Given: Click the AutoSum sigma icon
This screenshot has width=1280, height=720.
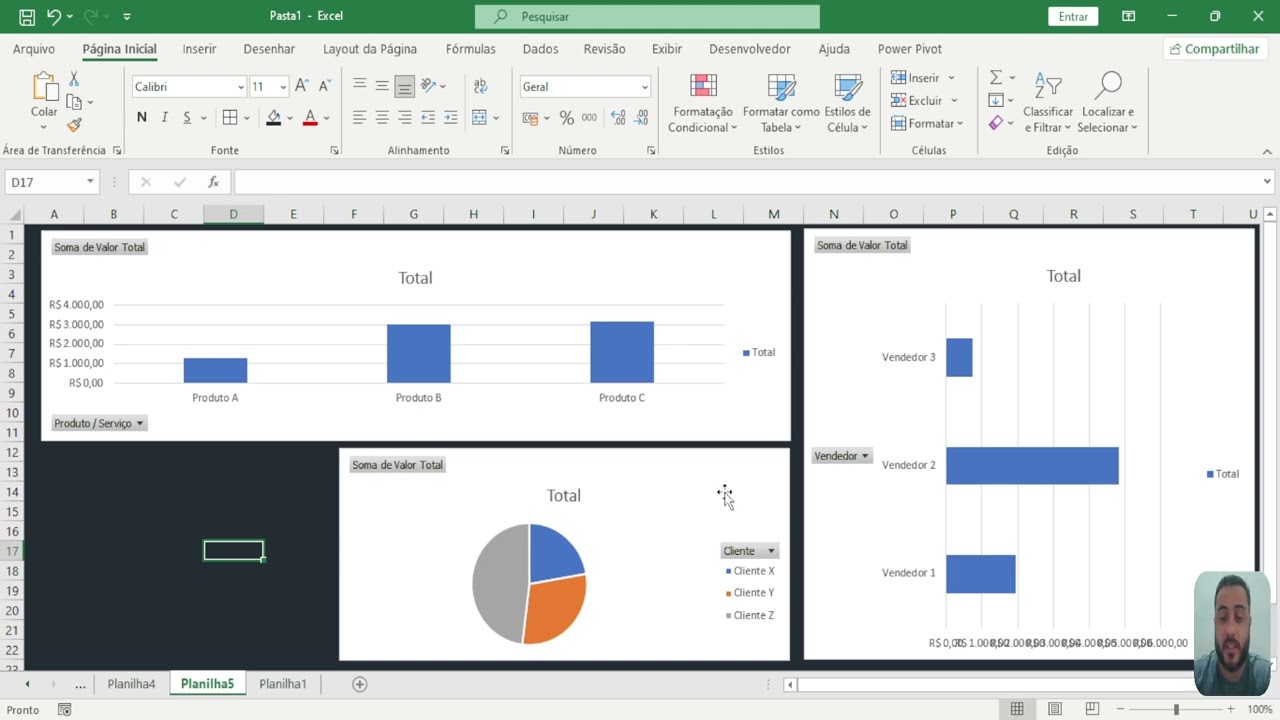Looking at the screenshot, I should pyautogui.click(x=996, y=78).
